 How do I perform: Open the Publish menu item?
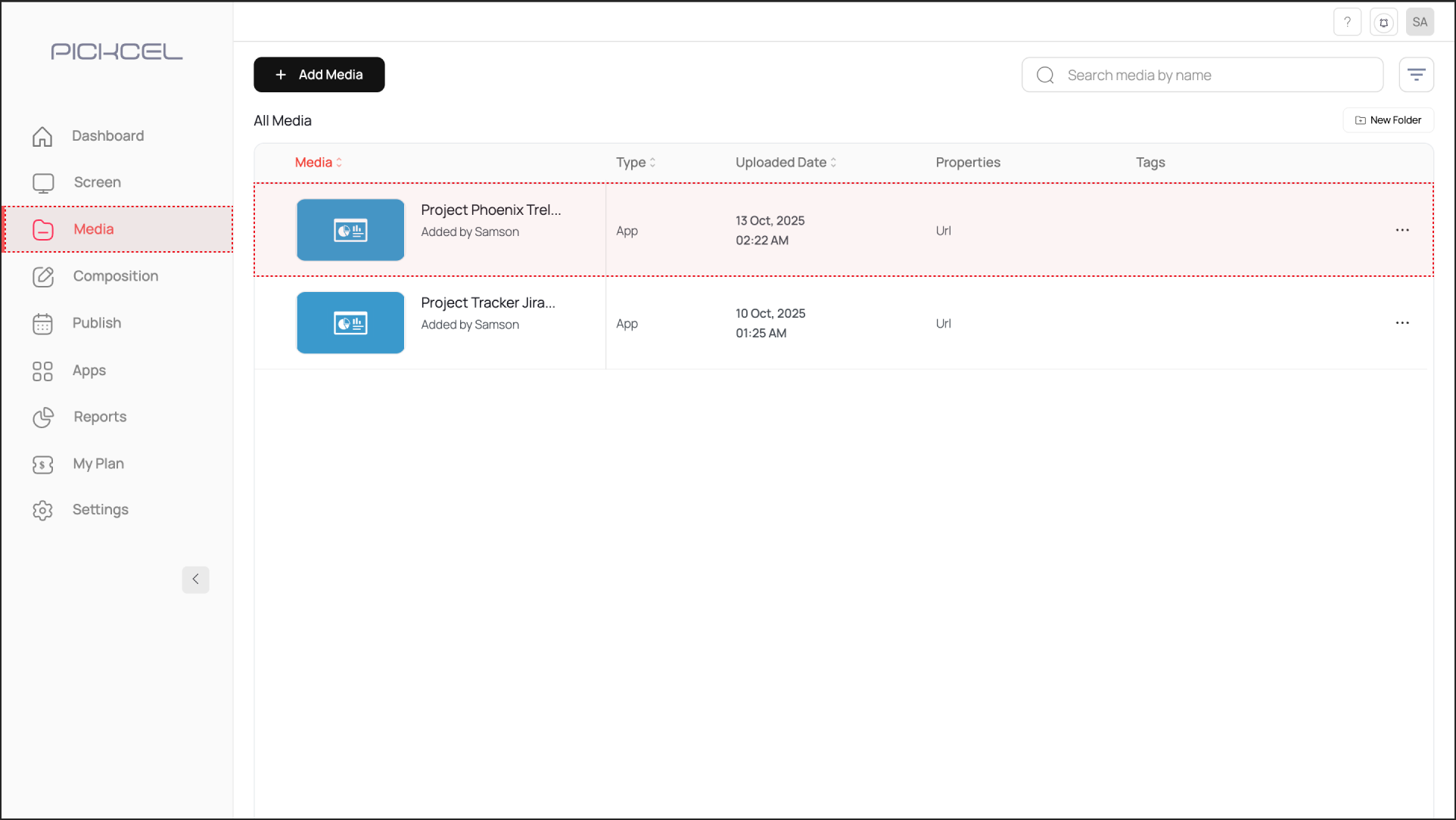click(96, 323)
